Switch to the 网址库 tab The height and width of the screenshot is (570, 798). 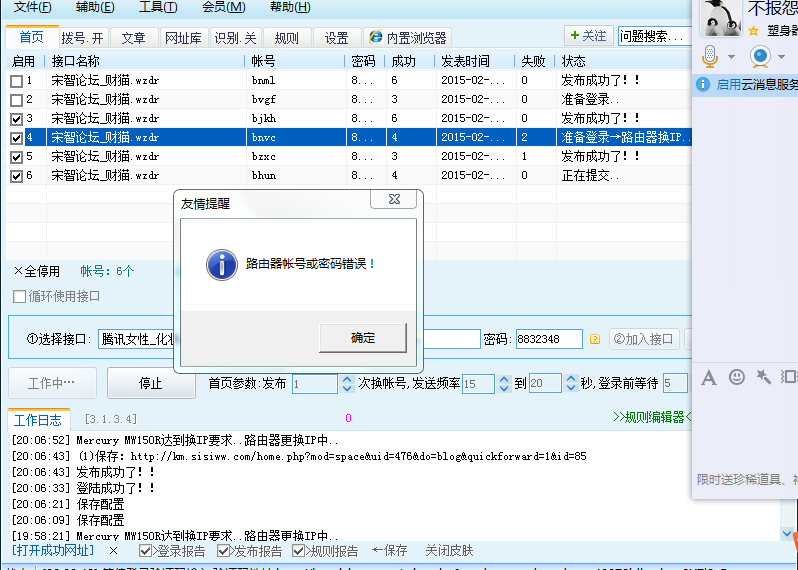point(183,38)
